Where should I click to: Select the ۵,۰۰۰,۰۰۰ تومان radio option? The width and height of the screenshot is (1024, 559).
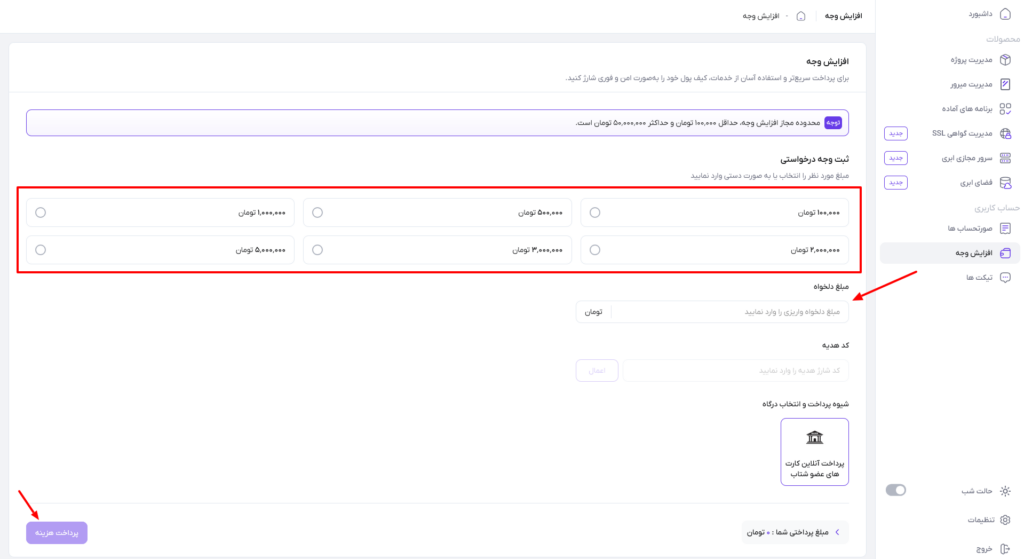[x=40, y=249]
